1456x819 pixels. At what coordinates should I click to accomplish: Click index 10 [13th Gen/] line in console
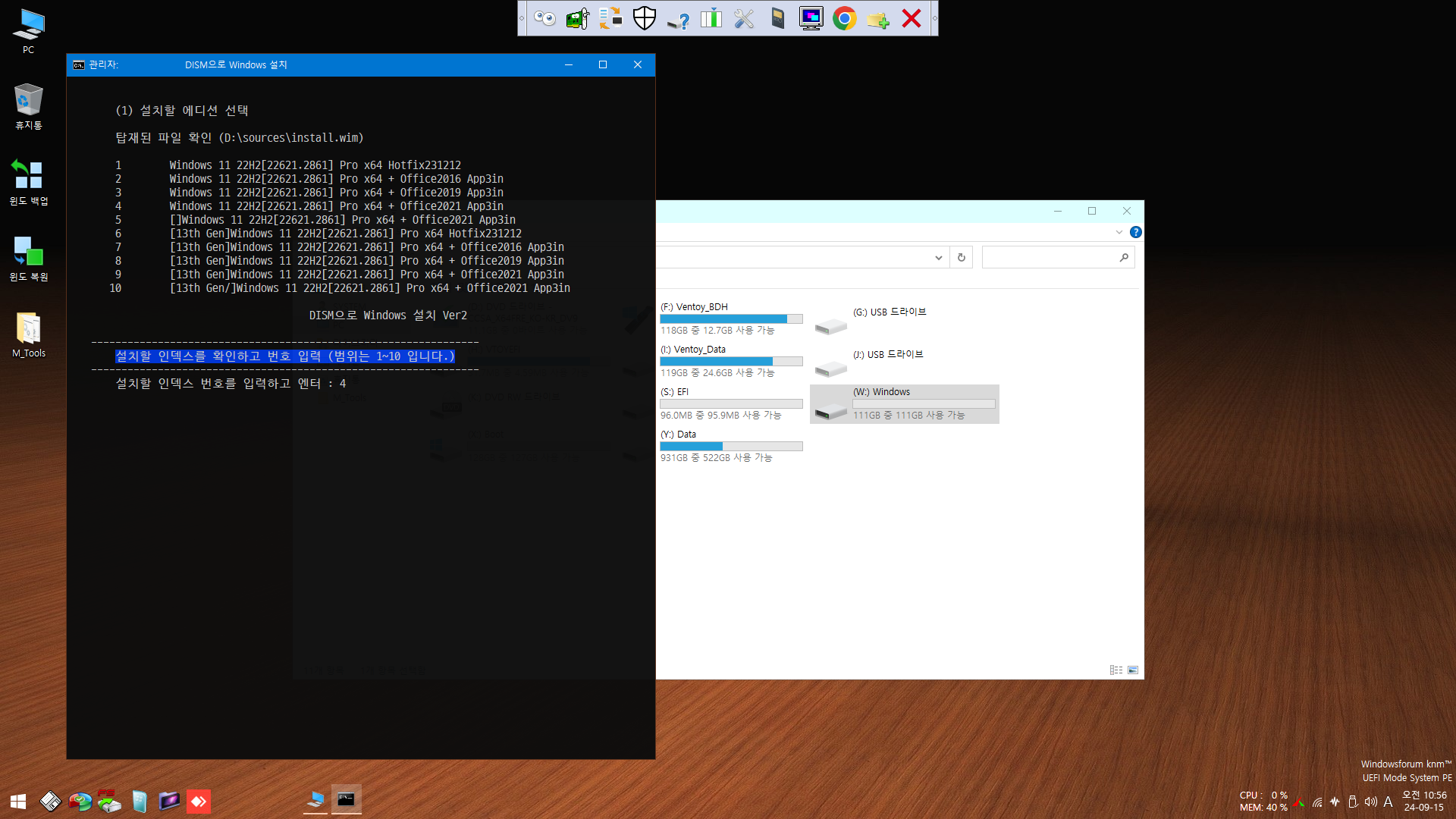point(340,288)
